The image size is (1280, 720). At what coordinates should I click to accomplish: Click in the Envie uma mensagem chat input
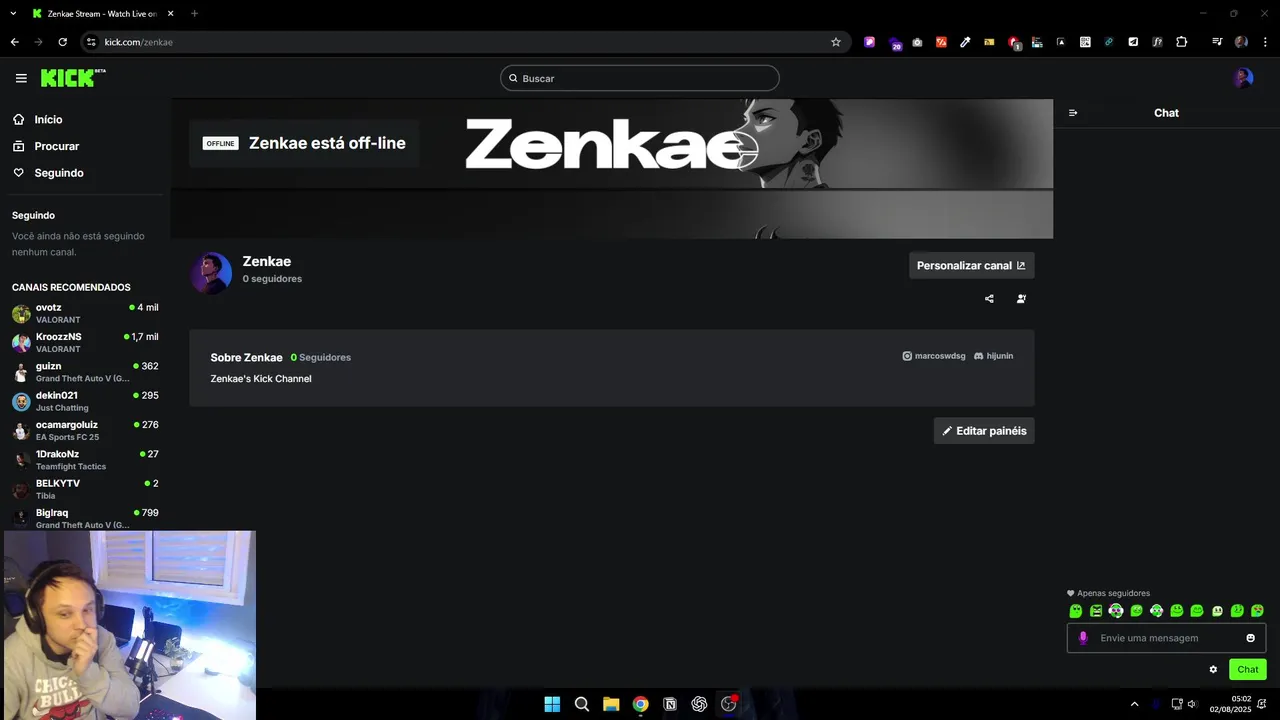[1166, 638]
